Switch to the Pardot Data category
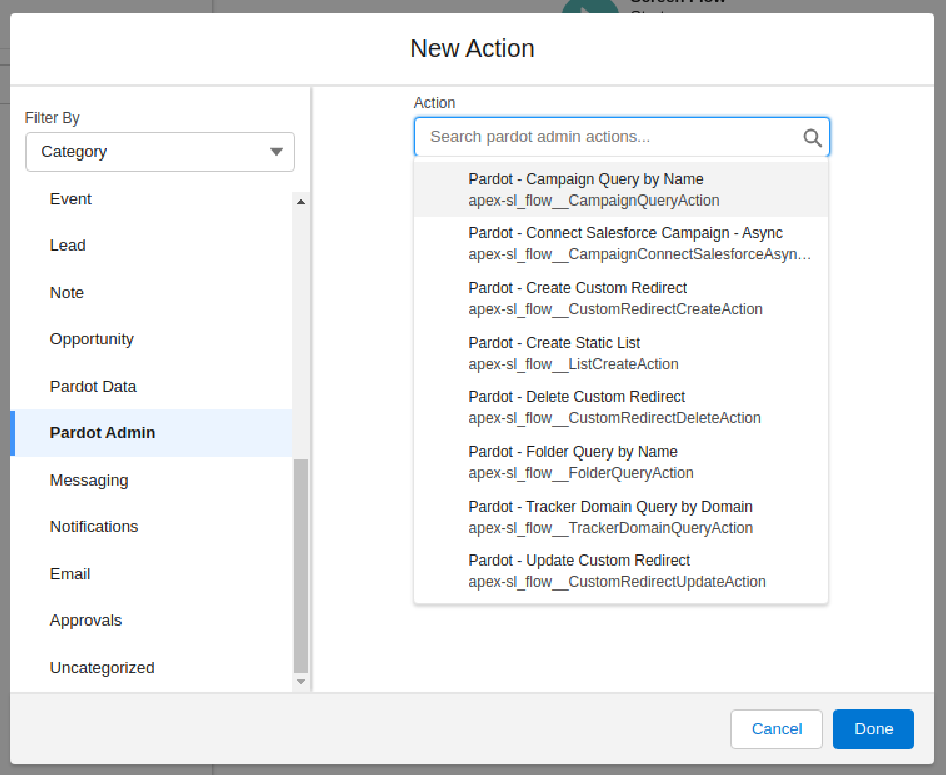Screen dimensions: 946x775 92,386
